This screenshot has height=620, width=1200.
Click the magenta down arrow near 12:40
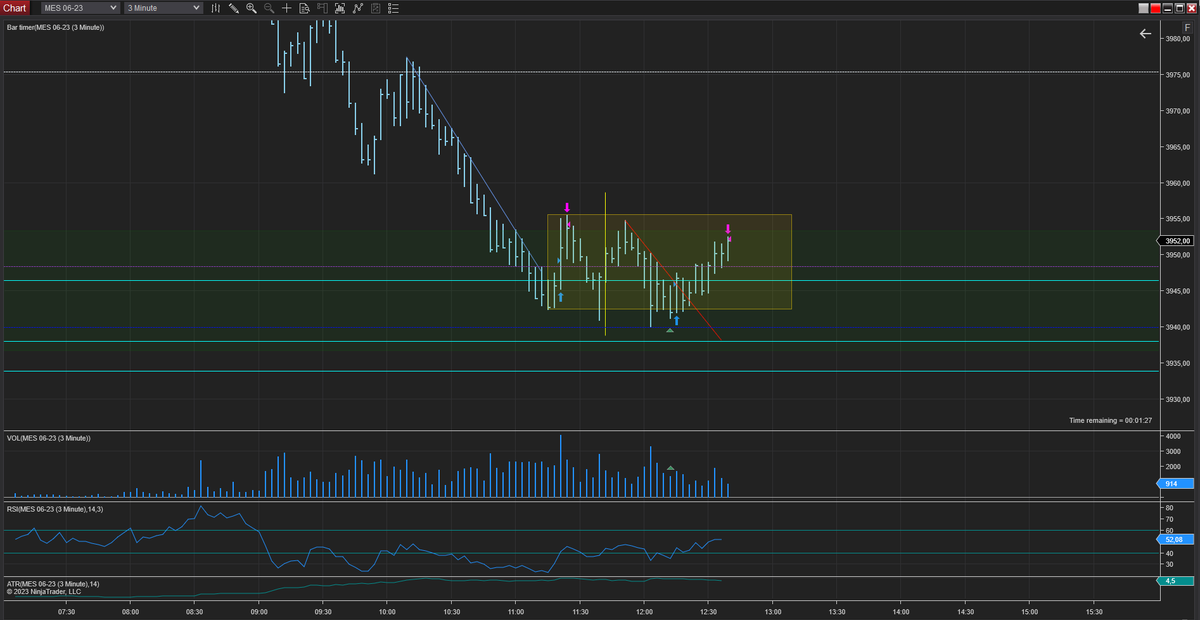728,229
